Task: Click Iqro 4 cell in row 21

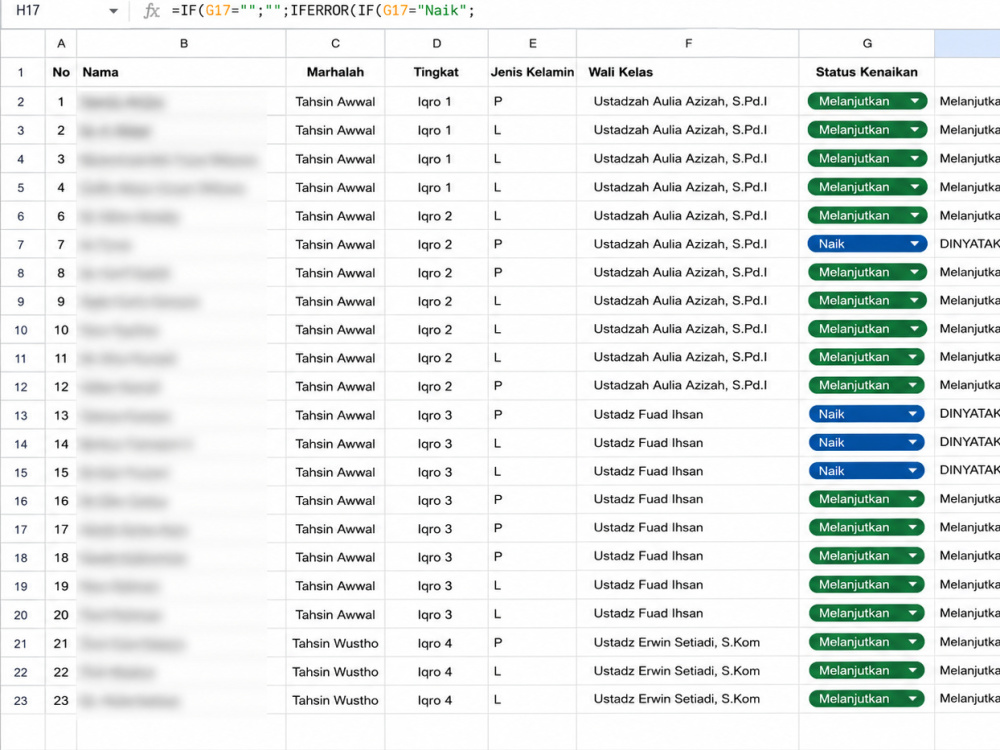Action: click(436, 643)
